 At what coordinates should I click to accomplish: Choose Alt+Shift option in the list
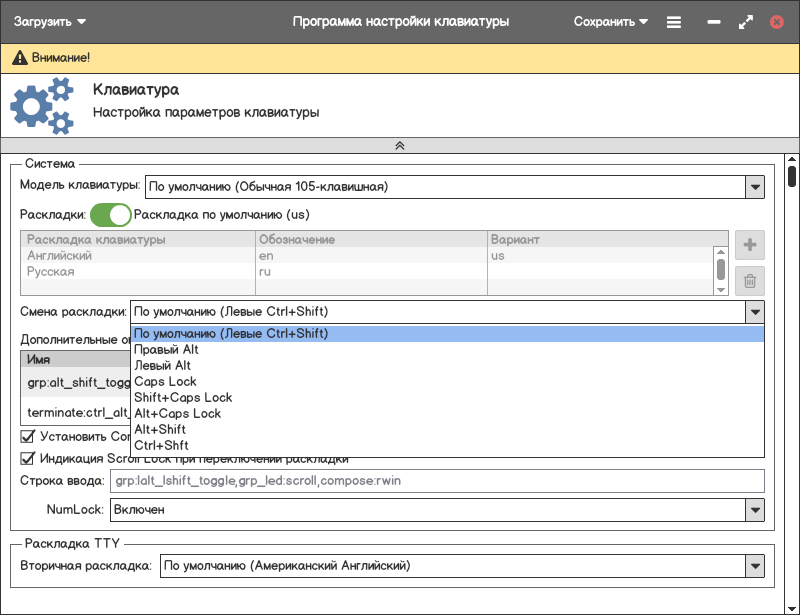(160, 429)
